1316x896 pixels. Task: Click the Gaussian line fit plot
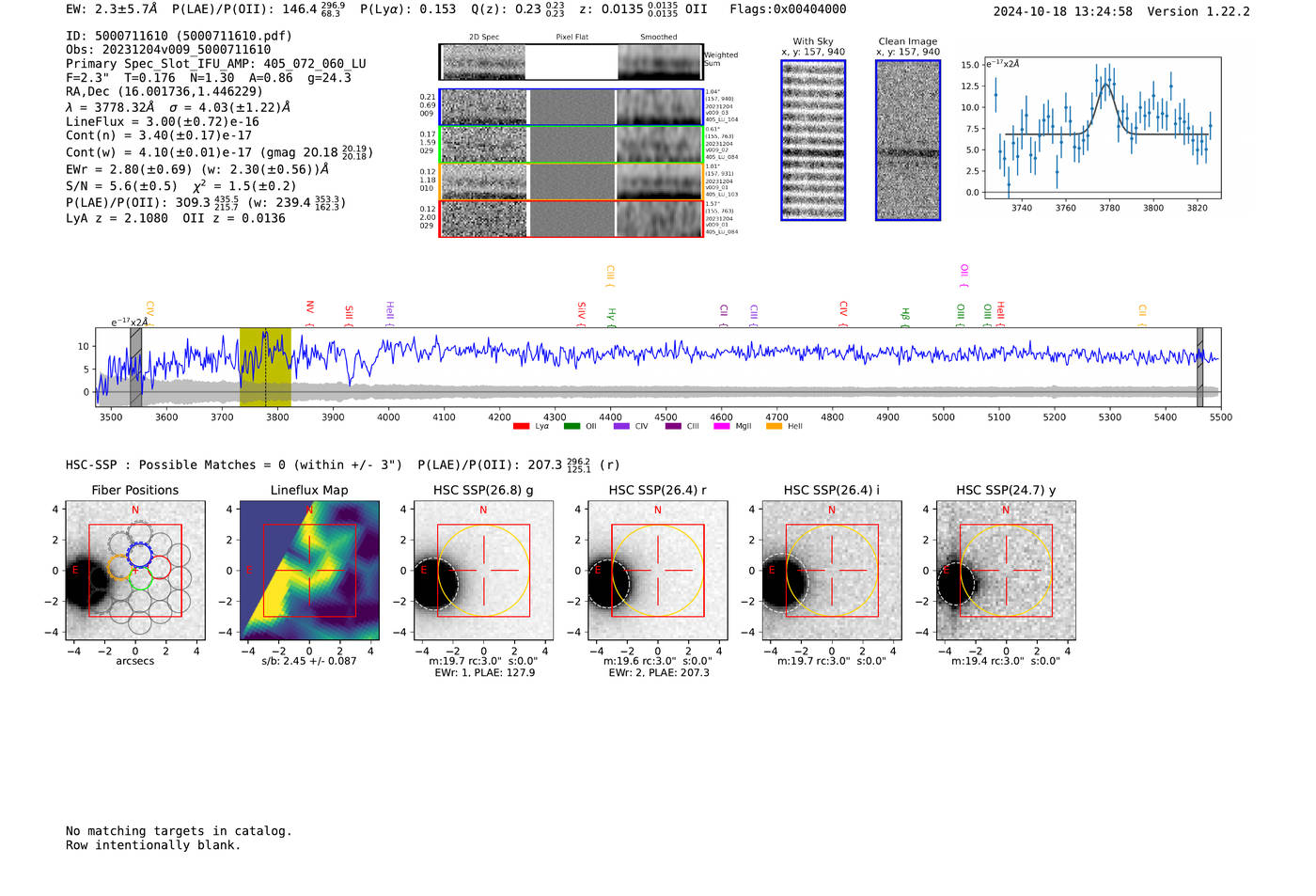click(1103, 128)
